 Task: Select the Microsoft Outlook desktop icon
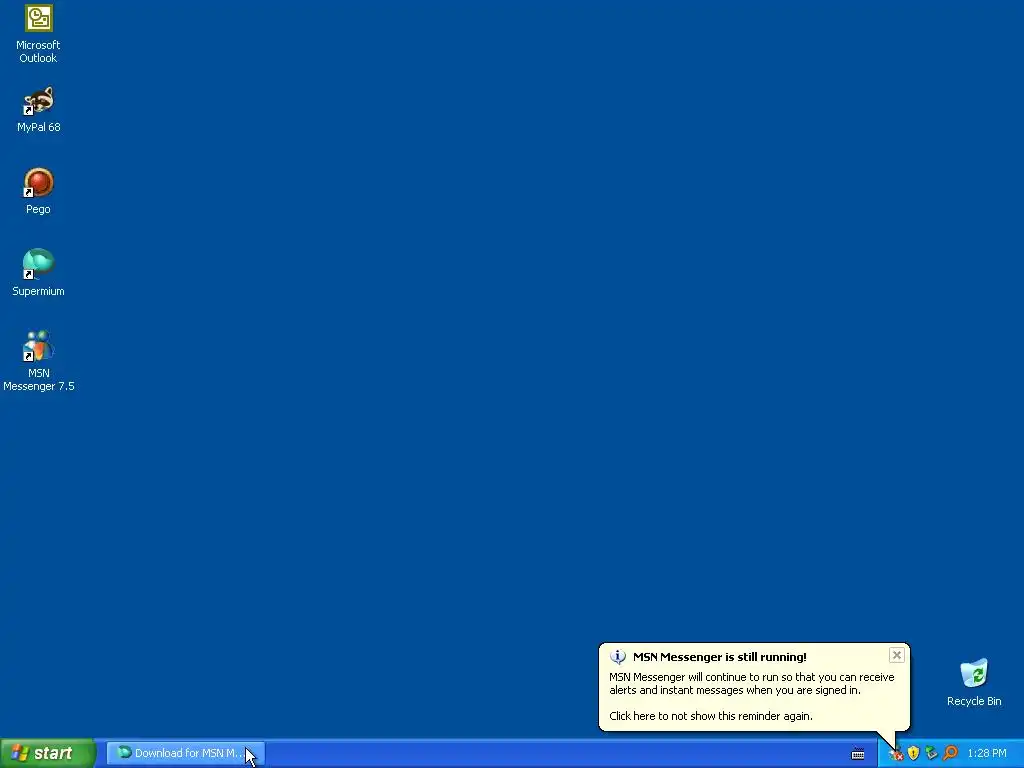coord(38,34)
